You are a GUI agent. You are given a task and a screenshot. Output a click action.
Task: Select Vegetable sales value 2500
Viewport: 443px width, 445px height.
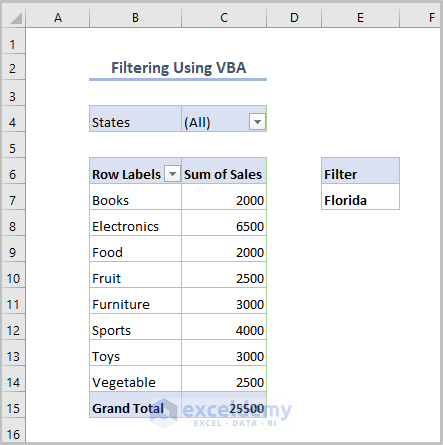click(x=224, y=379)
